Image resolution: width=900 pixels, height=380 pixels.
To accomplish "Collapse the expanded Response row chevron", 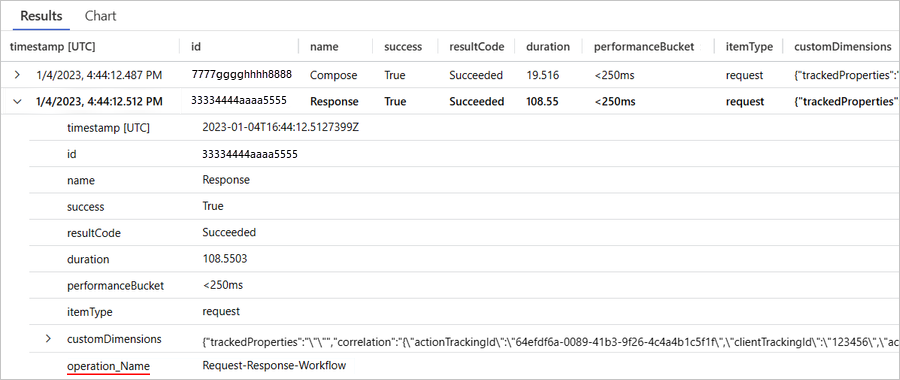I will 17,102.
